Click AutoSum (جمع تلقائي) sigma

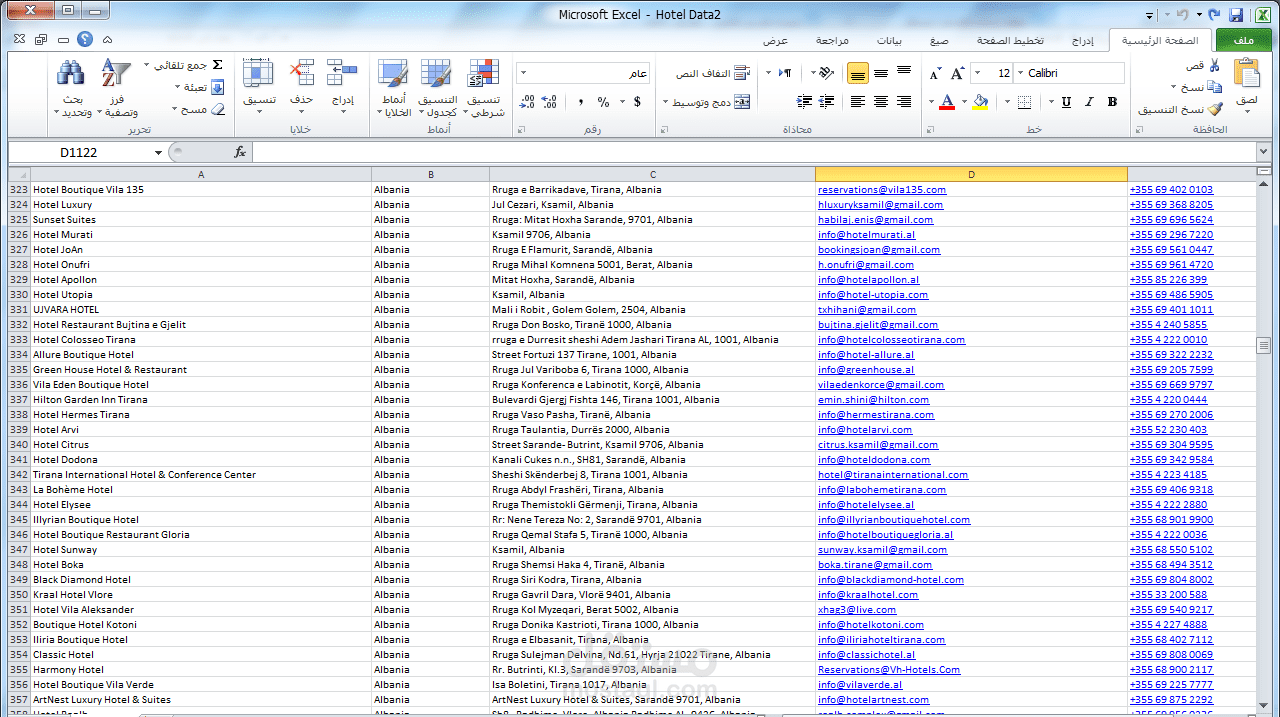[x=217, y=65]
